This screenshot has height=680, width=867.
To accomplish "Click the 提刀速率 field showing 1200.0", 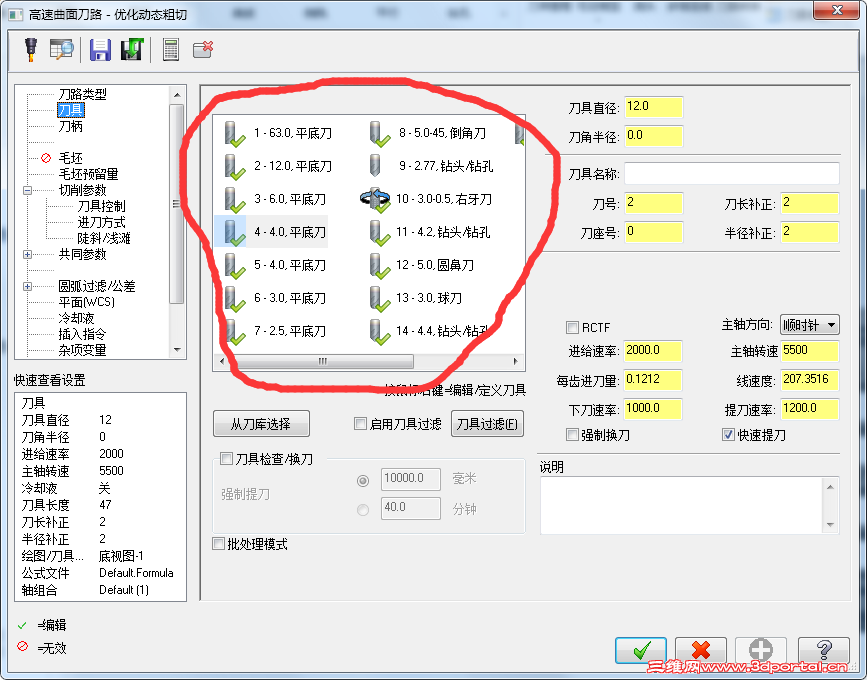I will coord(810,409).
